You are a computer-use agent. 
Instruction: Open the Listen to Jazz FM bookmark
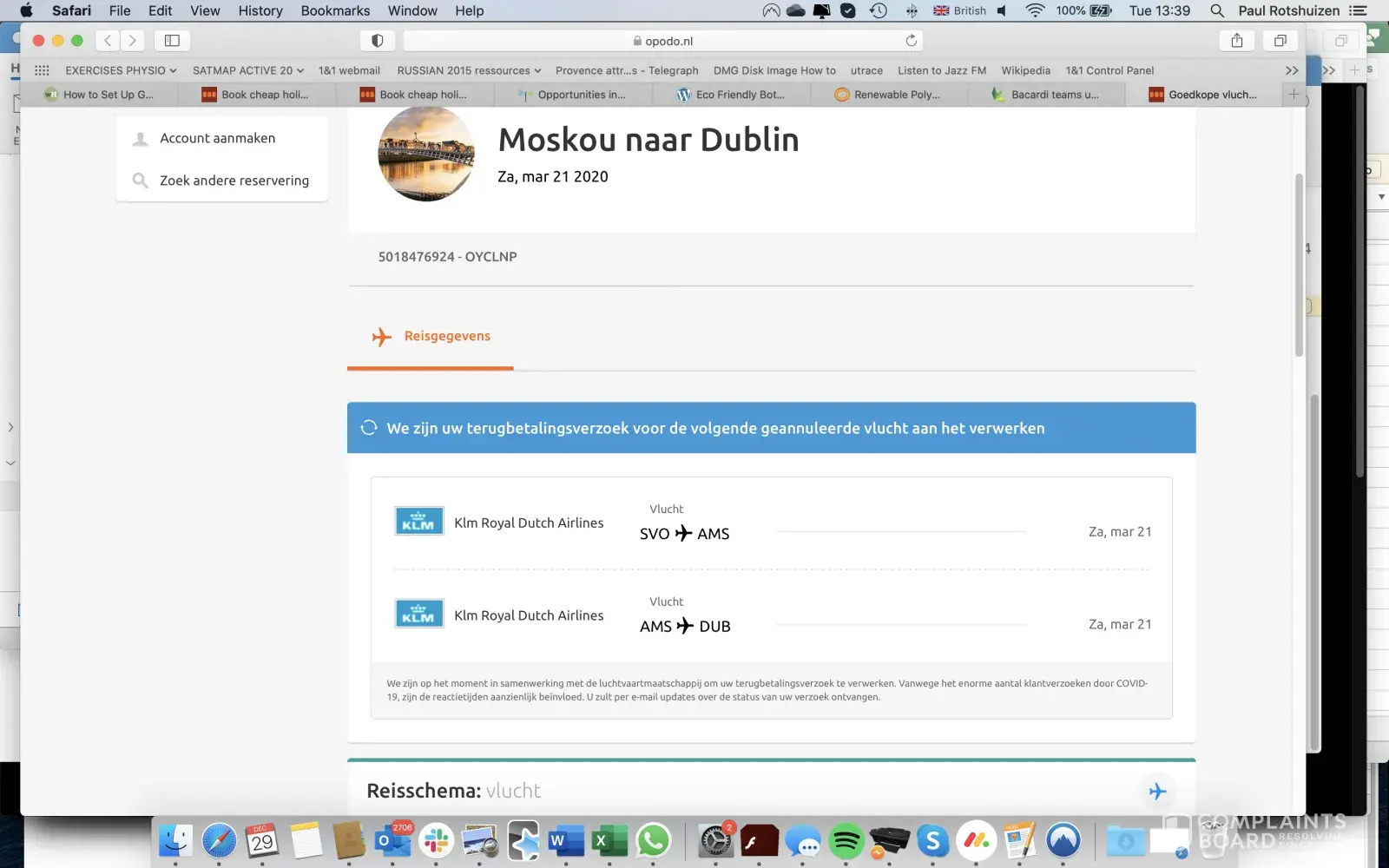point(942,70)
